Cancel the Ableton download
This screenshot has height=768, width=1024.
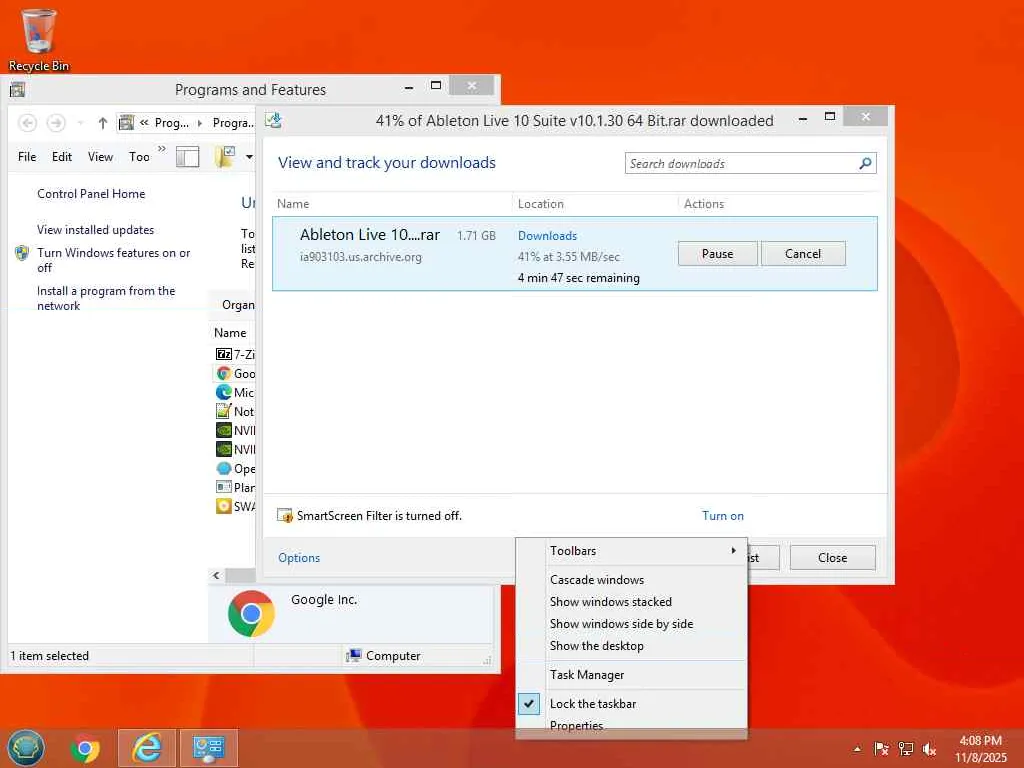(x=803, y=253)
